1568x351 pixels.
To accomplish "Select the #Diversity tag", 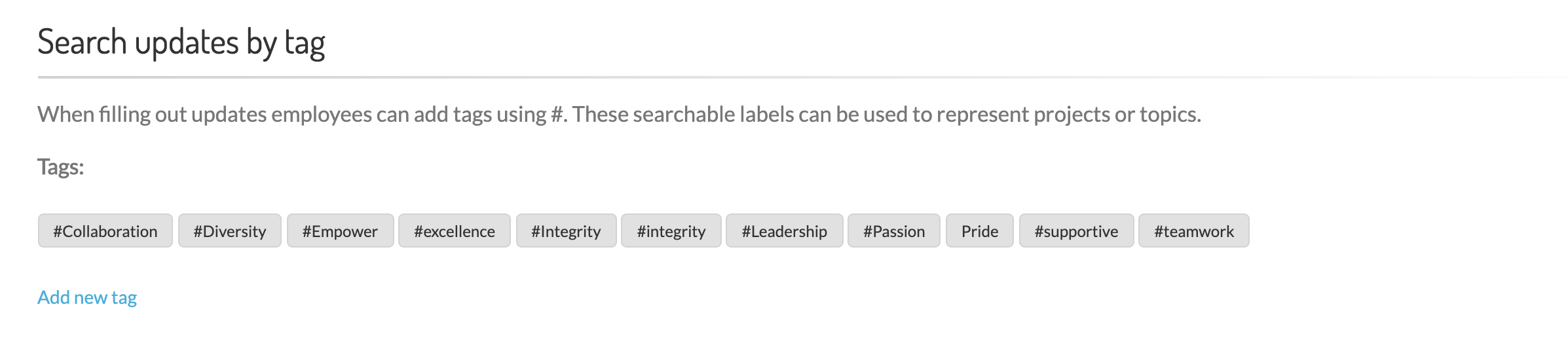I will click(230, 231).
